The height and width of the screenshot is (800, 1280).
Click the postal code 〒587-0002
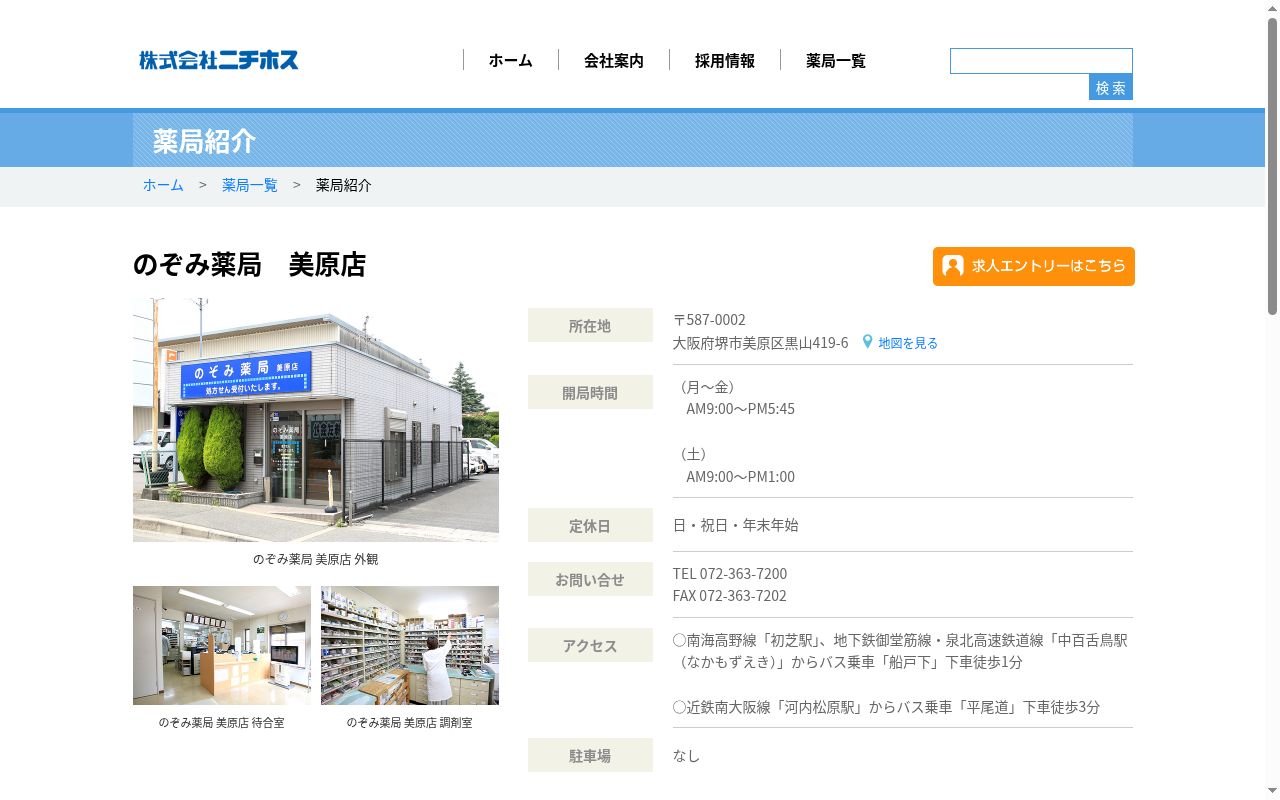[709, 320]
